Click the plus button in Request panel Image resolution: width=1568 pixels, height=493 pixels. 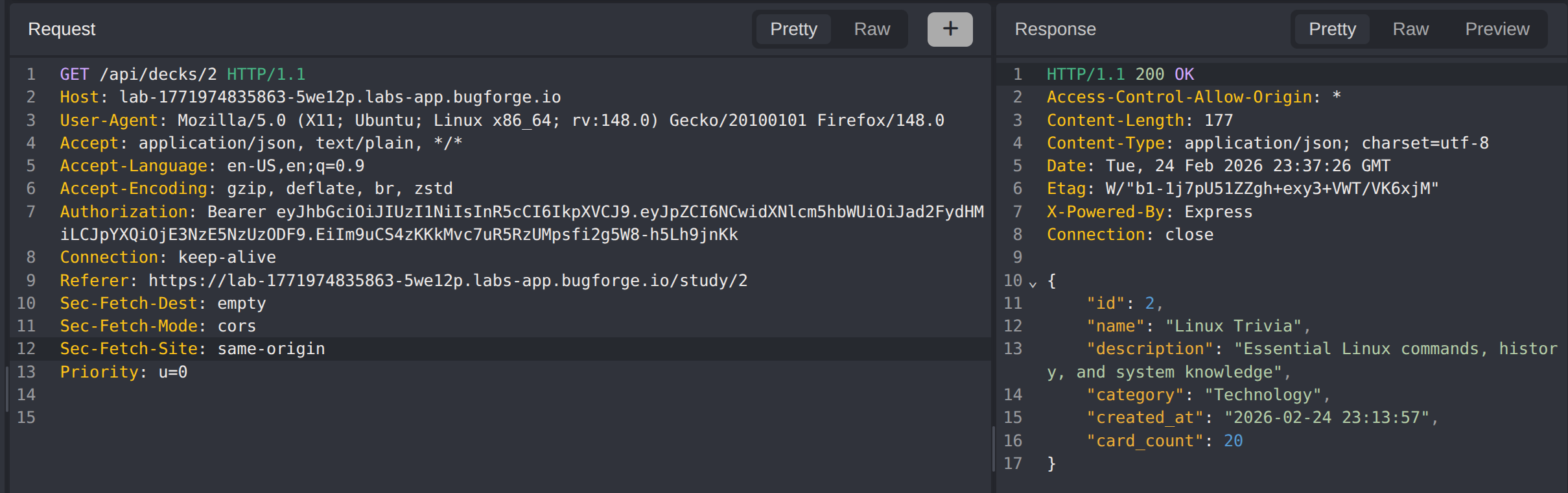coord(950,29)
